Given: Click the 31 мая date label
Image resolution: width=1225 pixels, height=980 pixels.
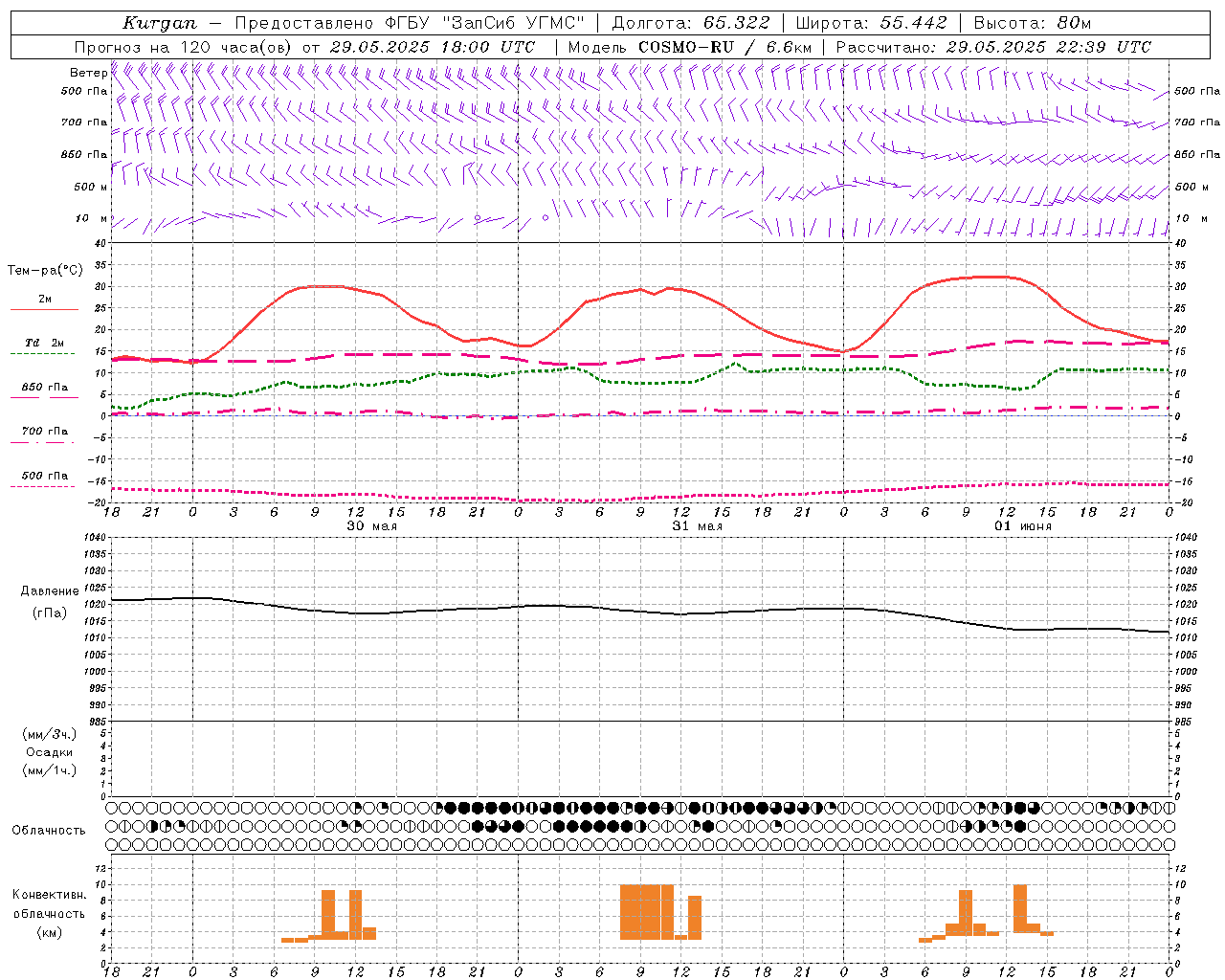Looking at the screenshot, I should pos(697,526).
